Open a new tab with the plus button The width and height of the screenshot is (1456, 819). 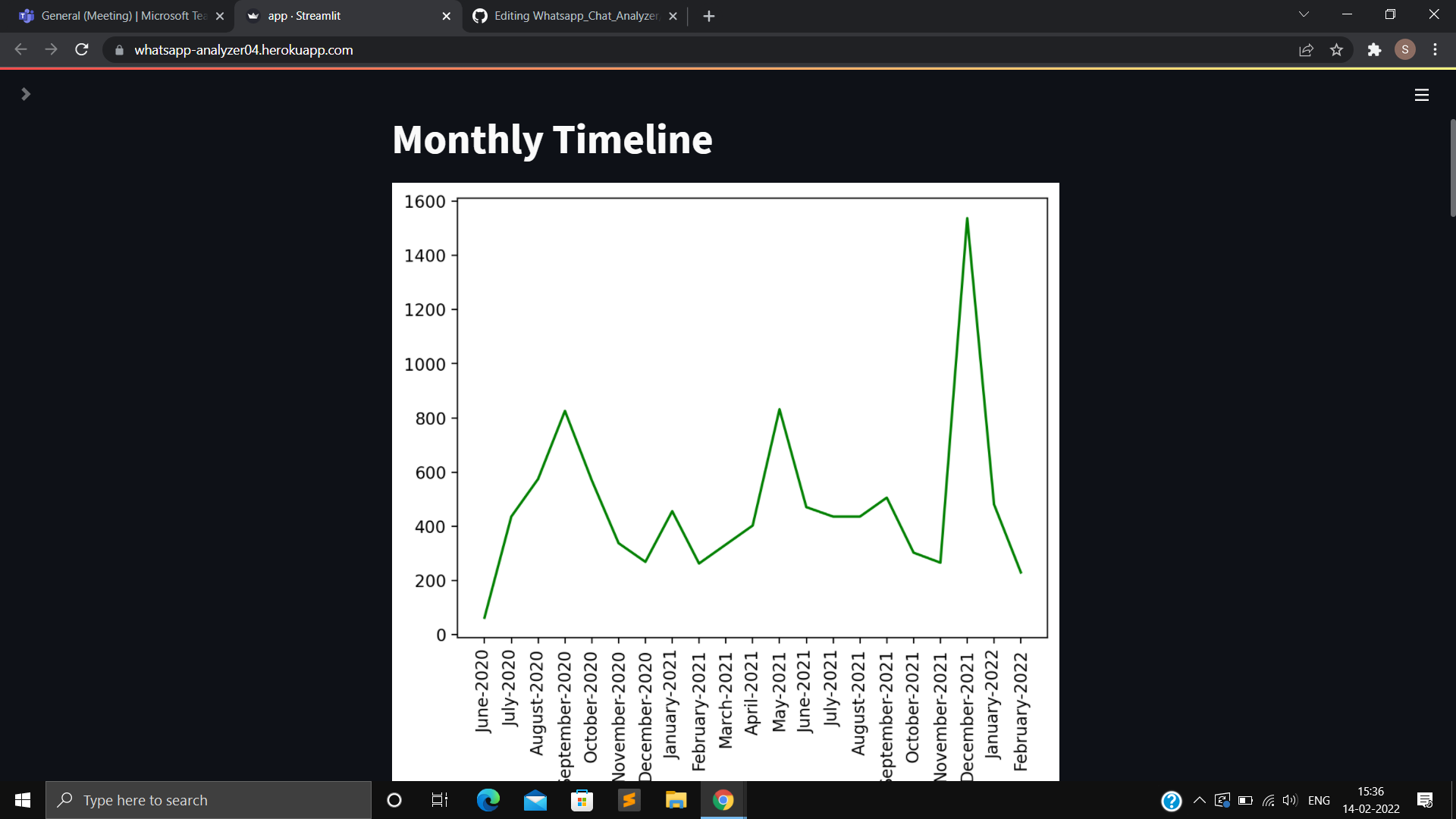[x=708, y=15]
